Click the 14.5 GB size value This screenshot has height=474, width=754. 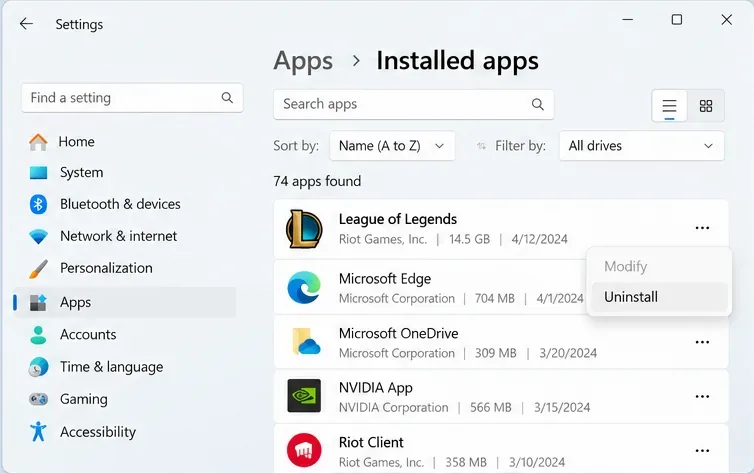(x=469, y=239)
